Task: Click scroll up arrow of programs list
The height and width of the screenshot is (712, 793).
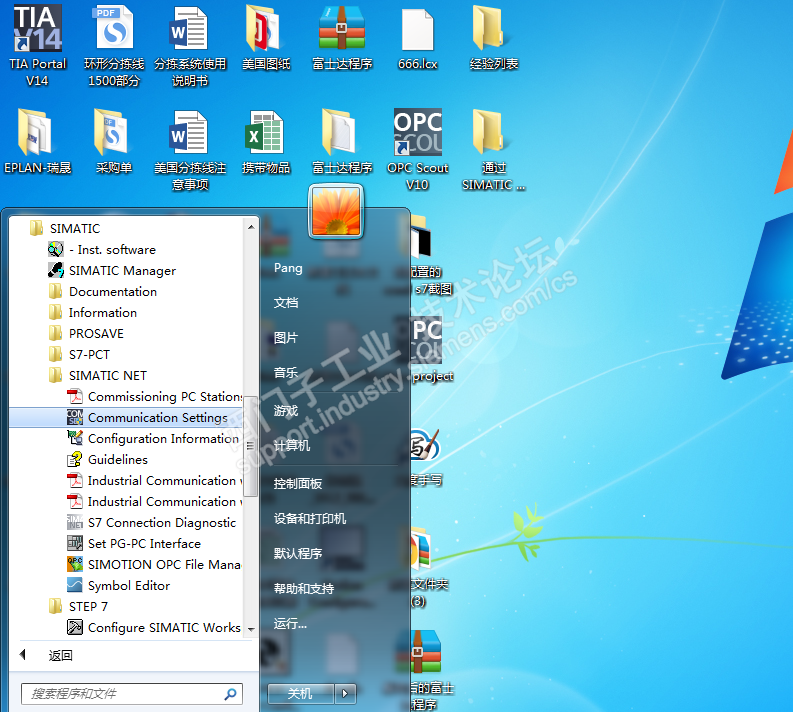Action: 251,228
